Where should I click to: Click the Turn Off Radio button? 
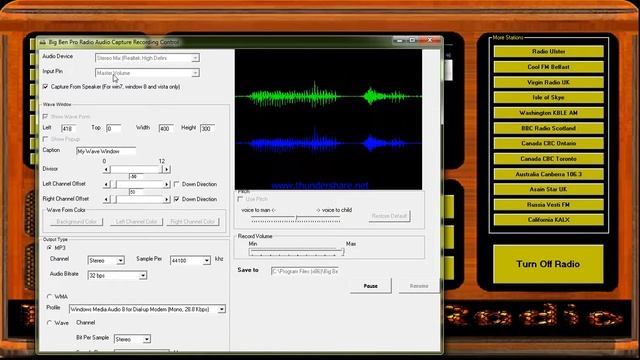[x=548, y=264]
